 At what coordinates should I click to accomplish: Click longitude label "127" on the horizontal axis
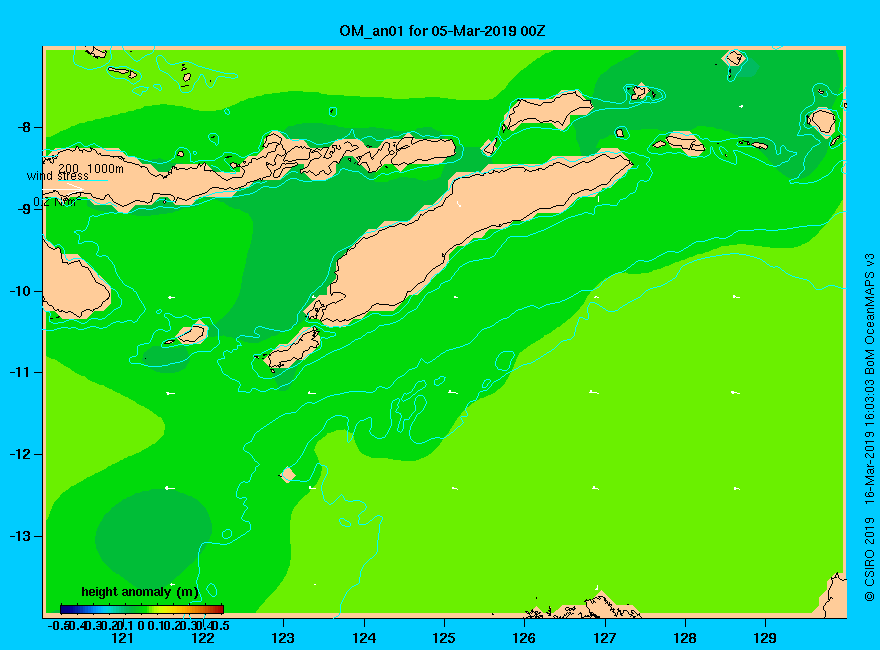tap(604, 638)
